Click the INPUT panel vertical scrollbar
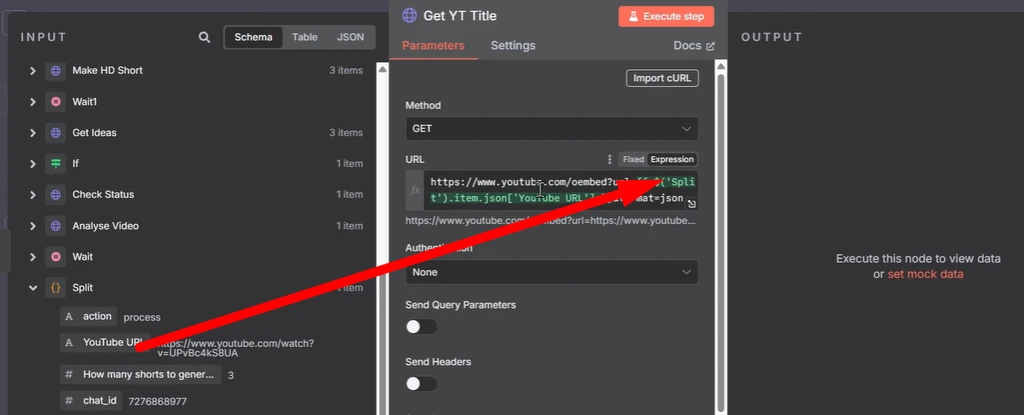Viewport: 1024px width, 415px height. (x=383, y=239)
